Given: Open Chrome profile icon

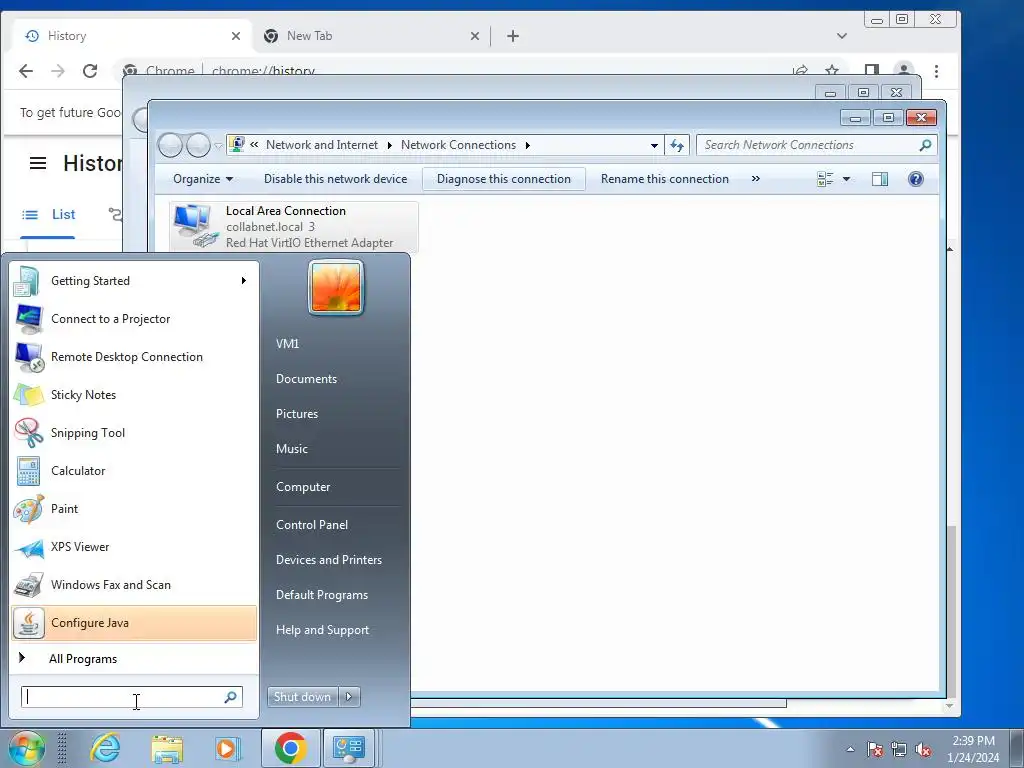Looking at the screenshot, I should tap(904, 71).
